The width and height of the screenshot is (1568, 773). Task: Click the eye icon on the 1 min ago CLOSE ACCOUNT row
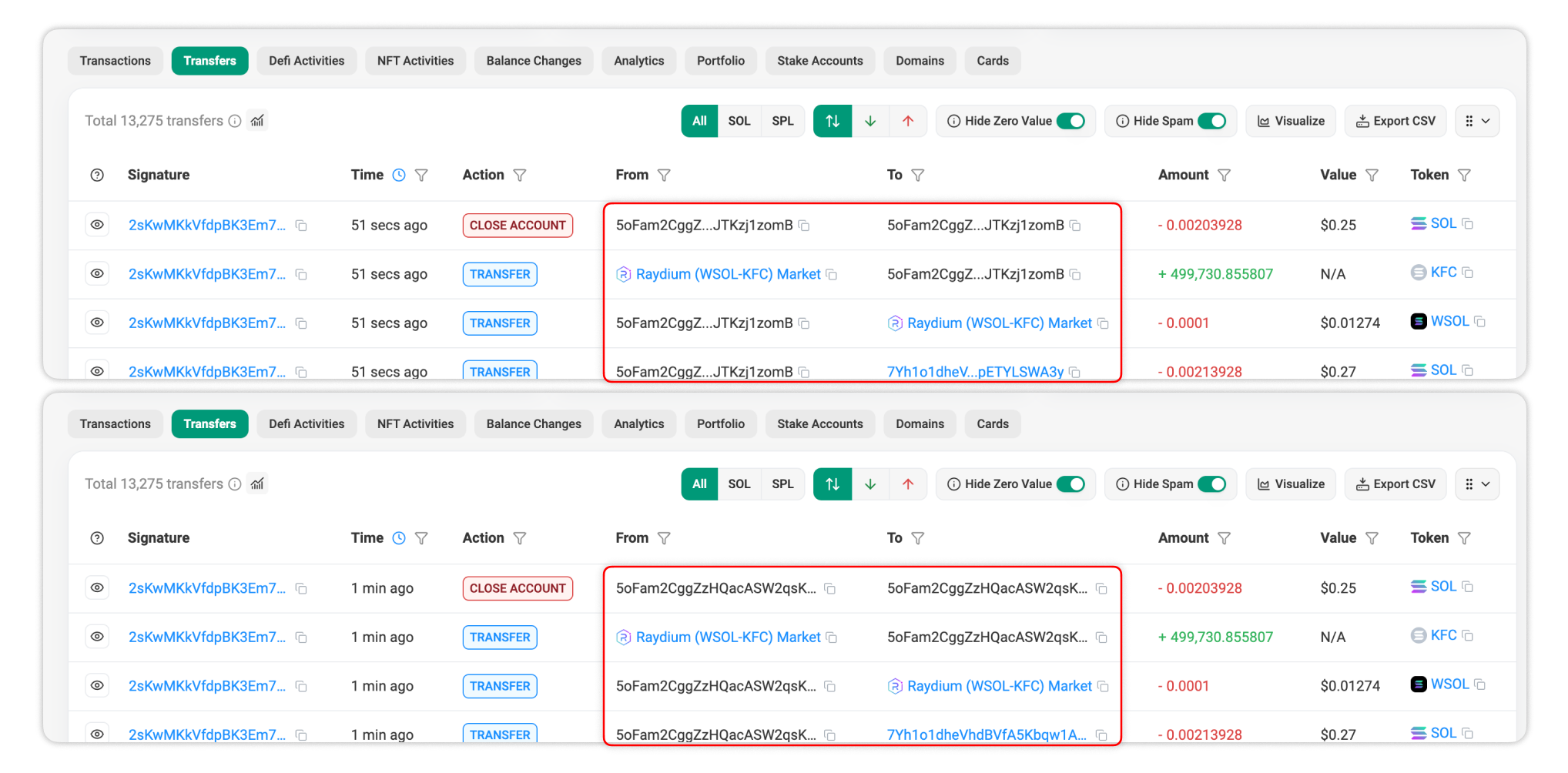click(x=97, y=588)
